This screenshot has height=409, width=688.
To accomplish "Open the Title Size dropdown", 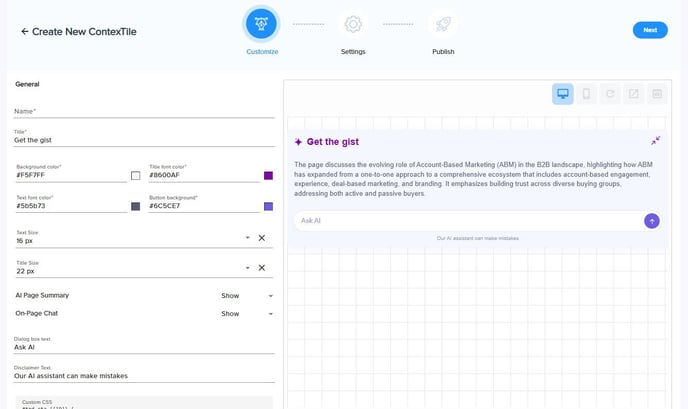I will [247, 268].
